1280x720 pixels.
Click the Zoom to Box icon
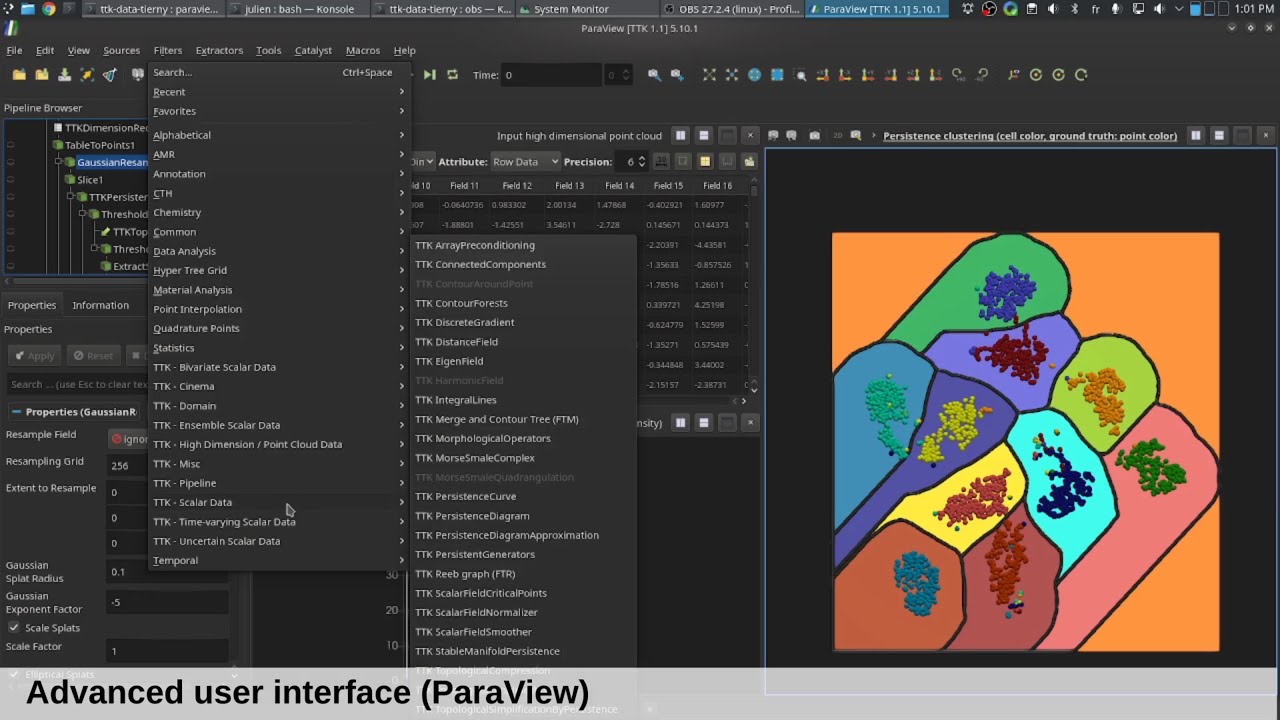pos(800,75)
